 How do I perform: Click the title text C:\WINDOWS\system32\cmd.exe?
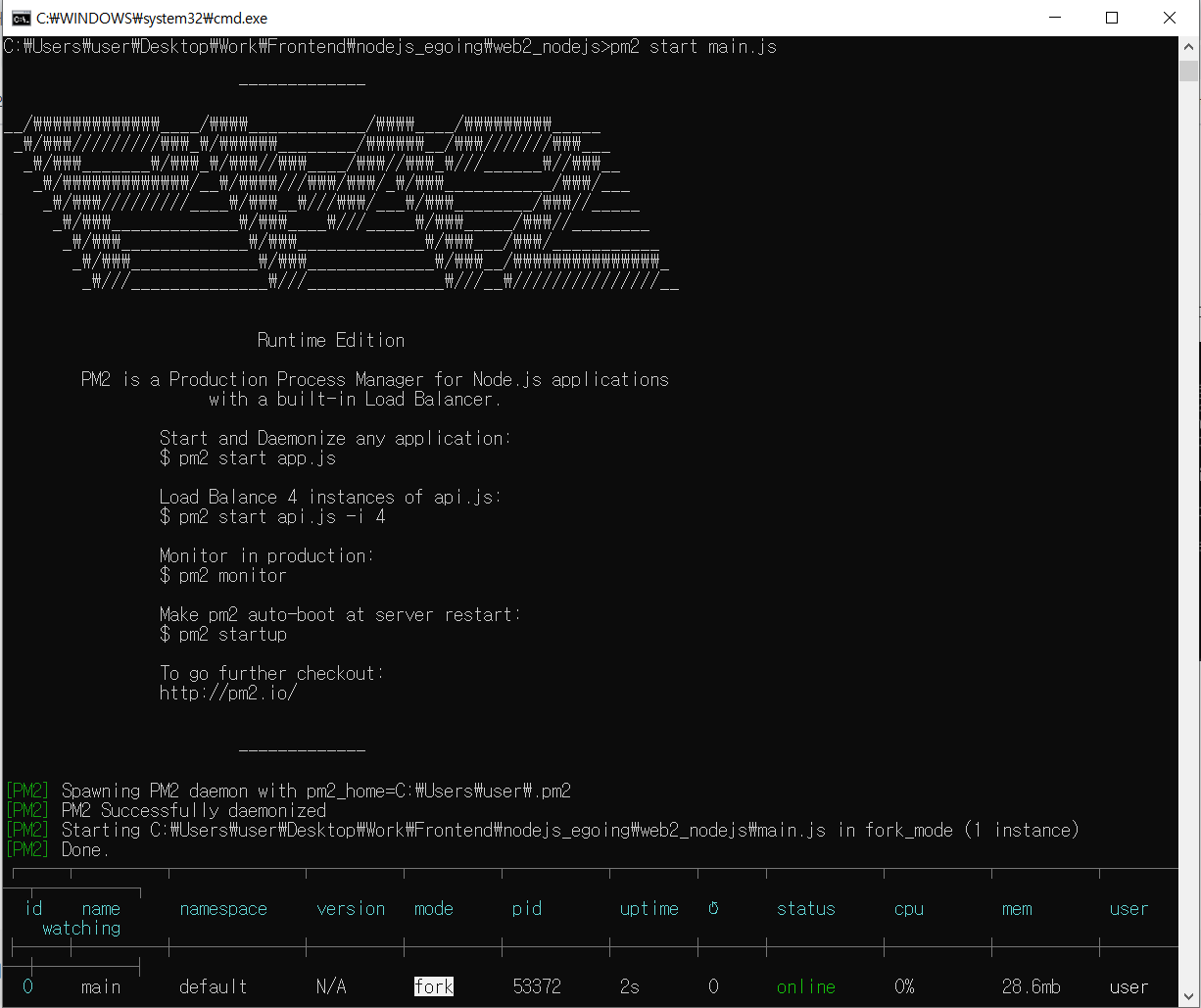tap(152, 19)
